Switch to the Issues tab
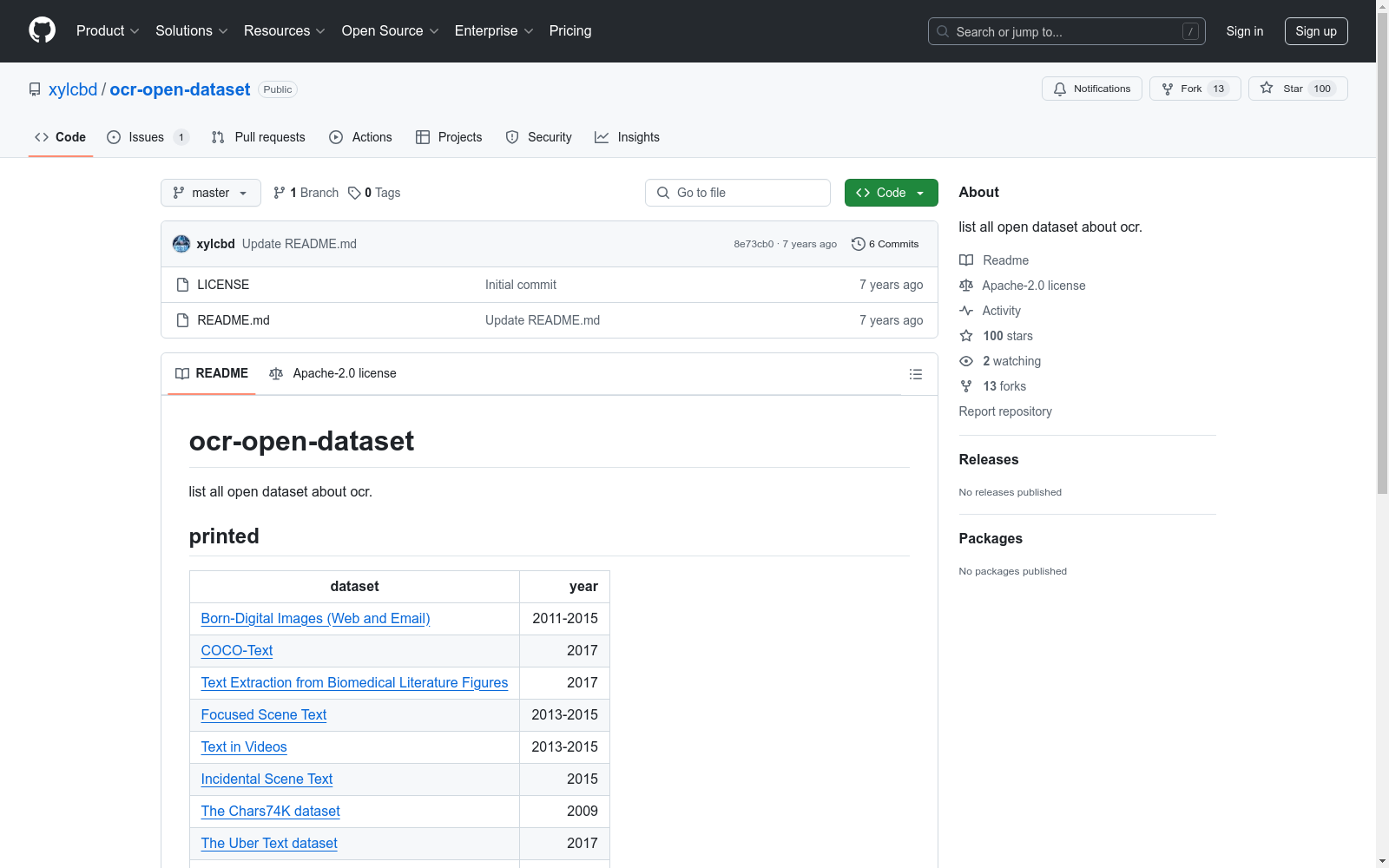 pyautogui.click(x=147, y=137)
